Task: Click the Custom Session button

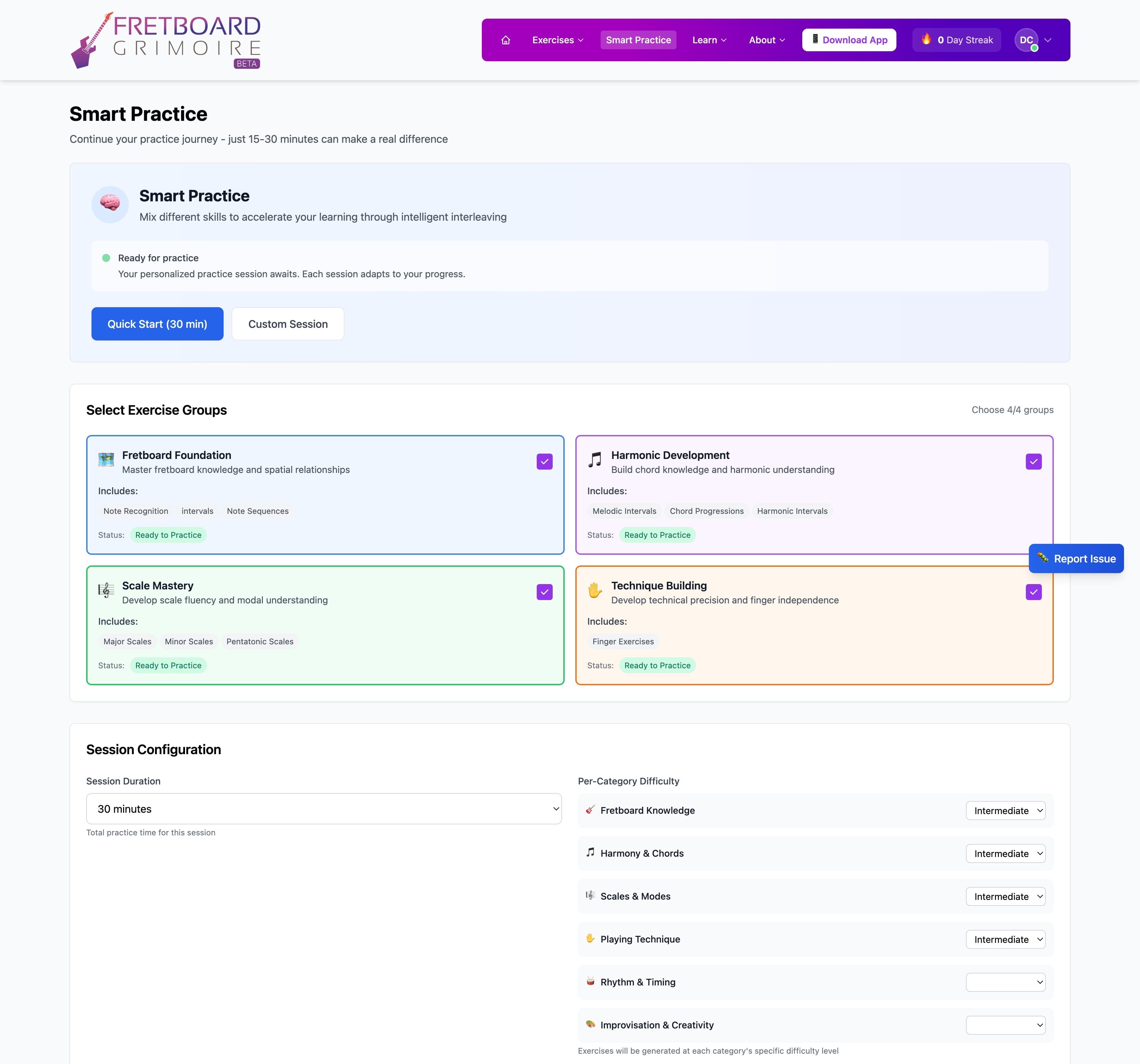Action: [x=288, y=324]
